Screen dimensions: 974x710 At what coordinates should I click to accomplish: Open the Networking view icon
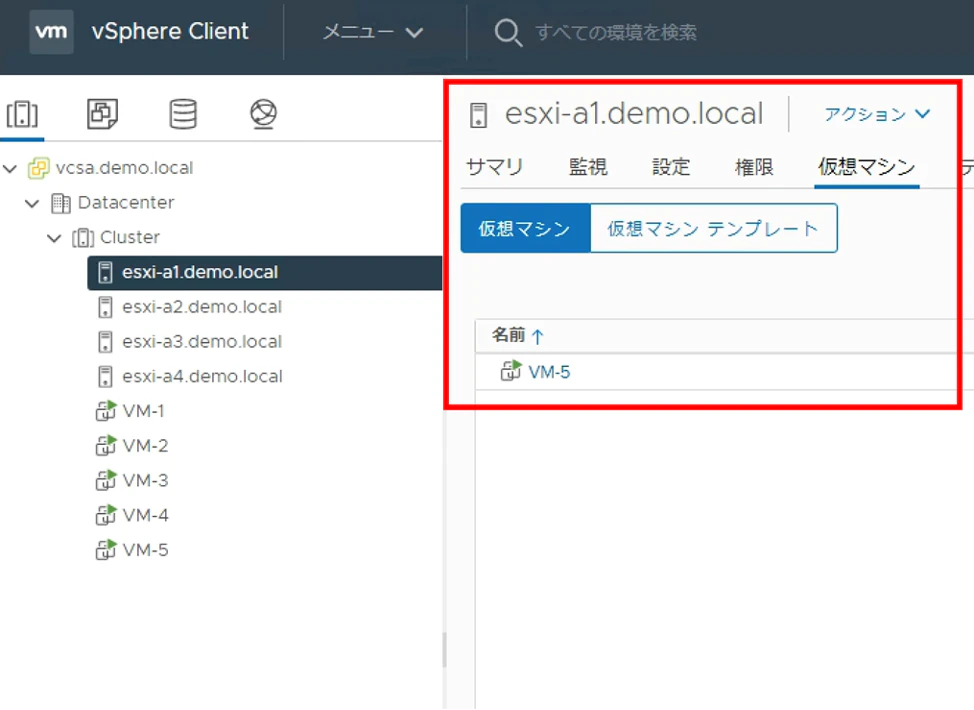[x=263, y=114]
